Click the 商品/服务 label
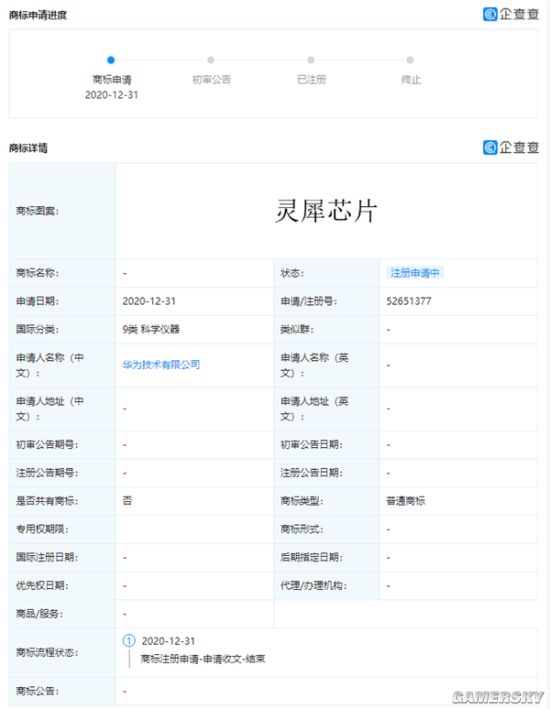Image resolution: width=550 pixels, height=709 pixels. click(40, 614)
